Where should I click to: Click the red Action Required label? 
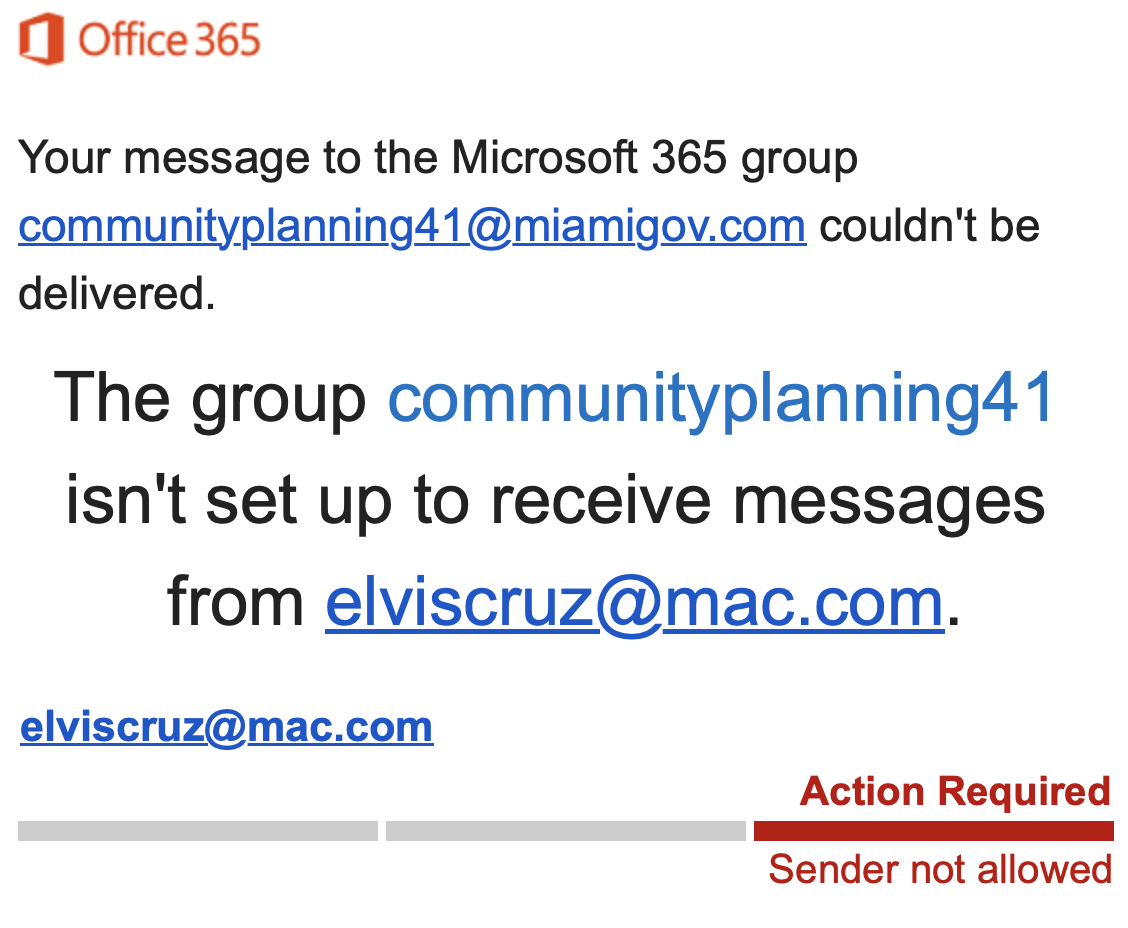coord(955,791)
